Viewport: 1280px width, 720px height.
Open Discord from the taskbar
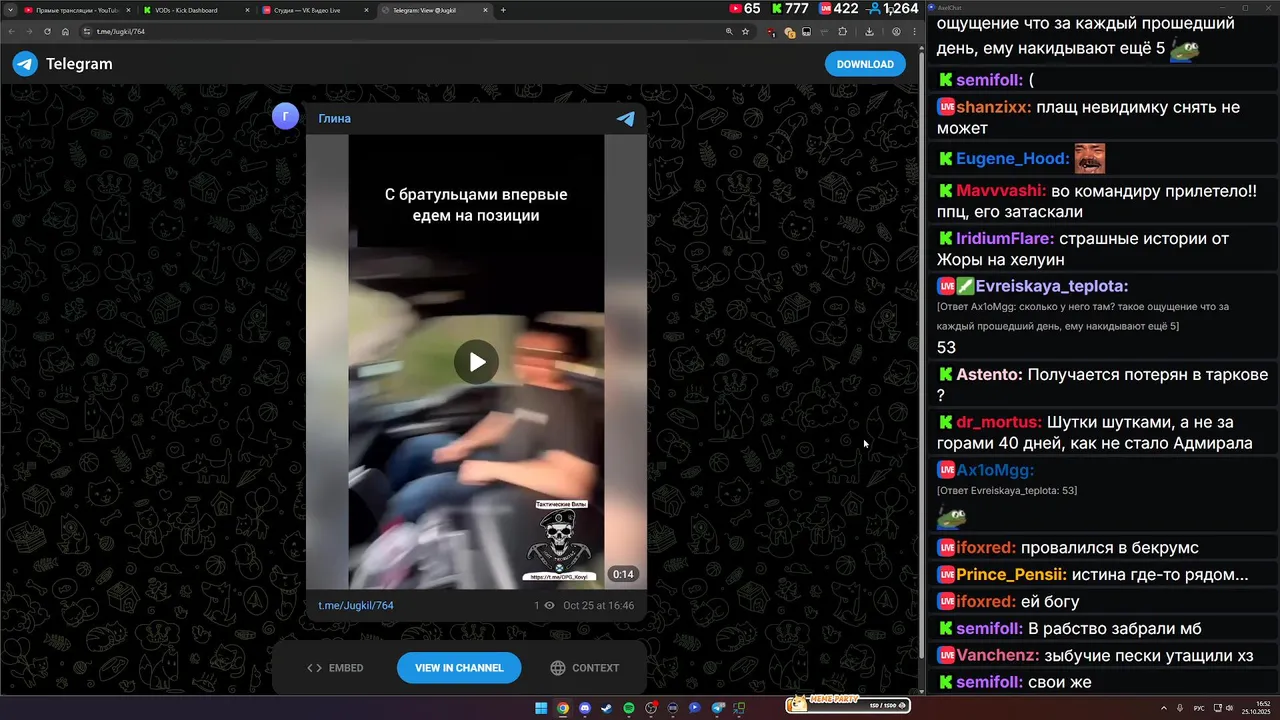click(x=585, y=708)
